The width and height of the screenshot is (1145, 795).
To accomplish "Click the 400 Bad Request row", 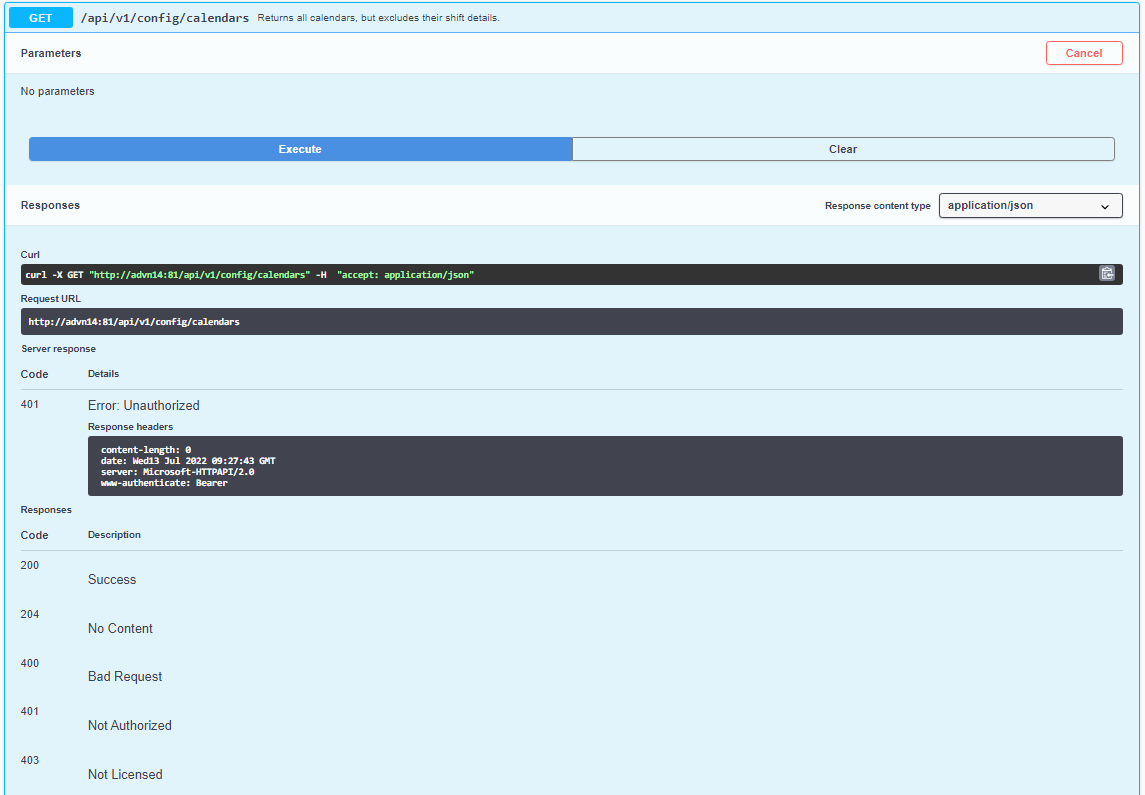I will pos(124,676).
